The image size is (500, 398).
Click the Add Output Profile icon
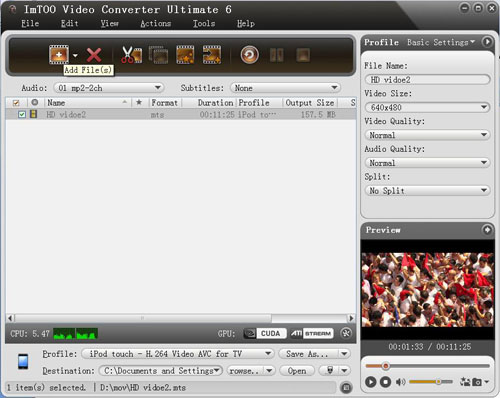[212, 55]
